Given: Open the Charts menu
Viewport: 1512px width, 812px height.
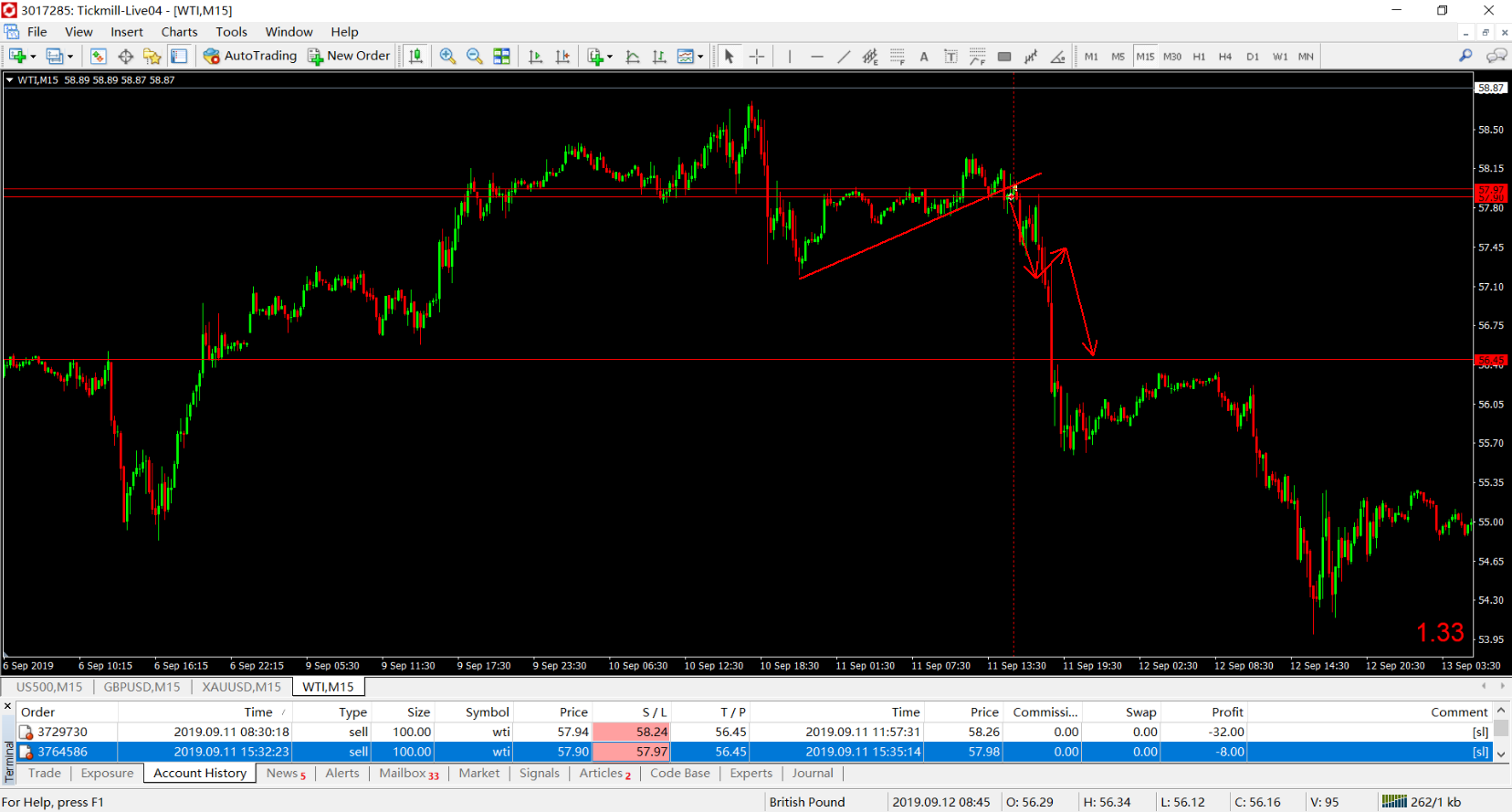Looking at the screenshot, I should [x=179, y=32].
